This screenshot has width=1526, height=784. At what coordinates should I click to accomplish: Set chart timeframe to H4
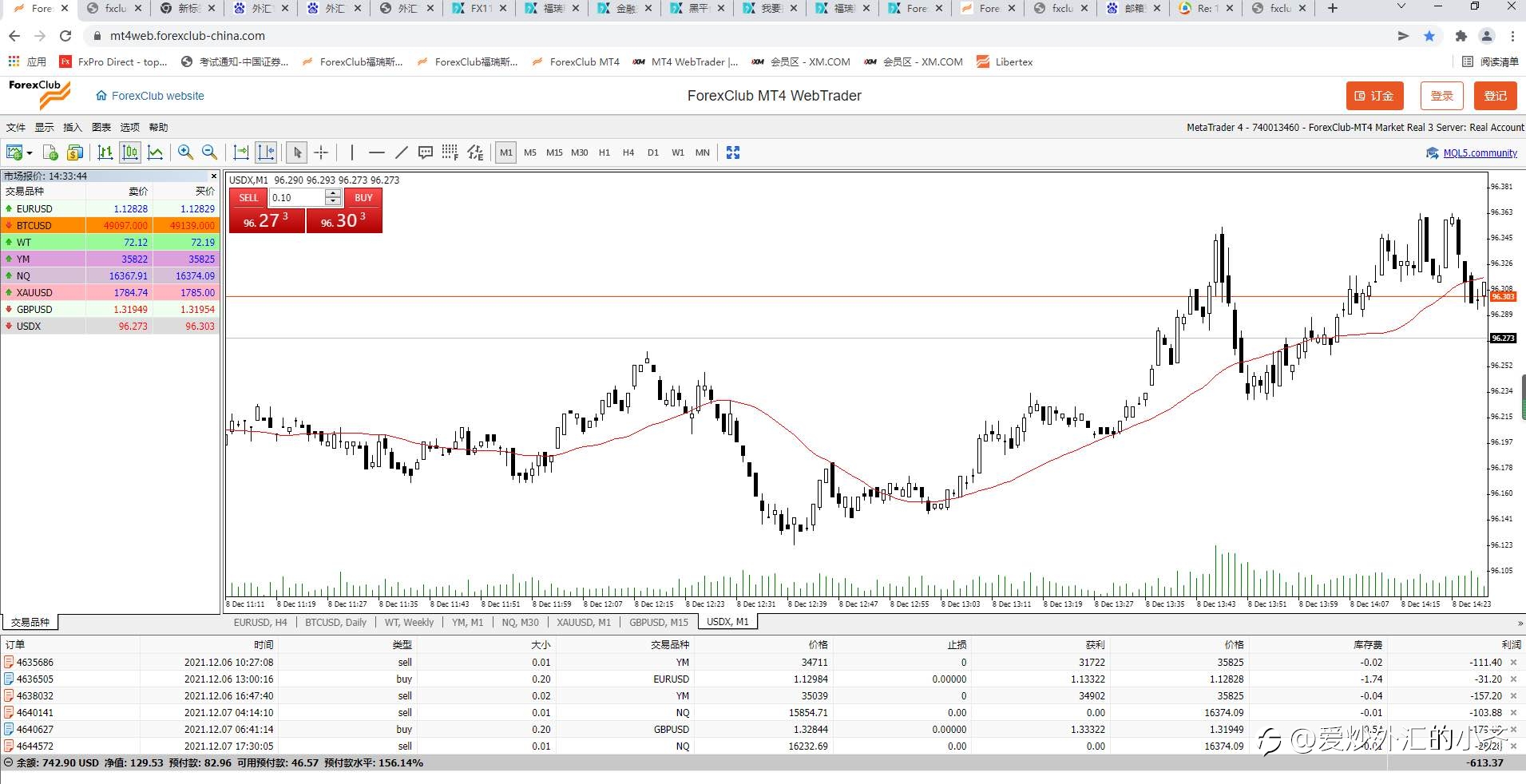[628, 152]
